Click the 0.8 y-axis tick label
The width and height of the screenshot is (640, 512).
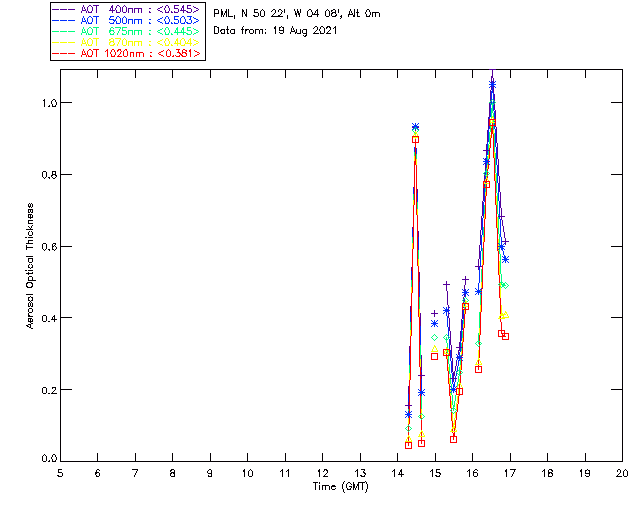tap(49, 175)
